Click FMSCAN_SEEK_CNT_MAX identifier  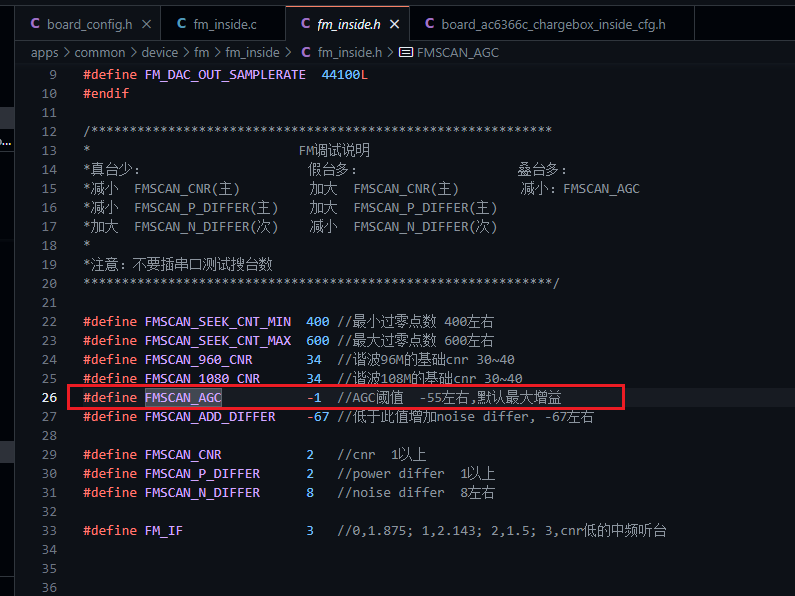[218, 341]
